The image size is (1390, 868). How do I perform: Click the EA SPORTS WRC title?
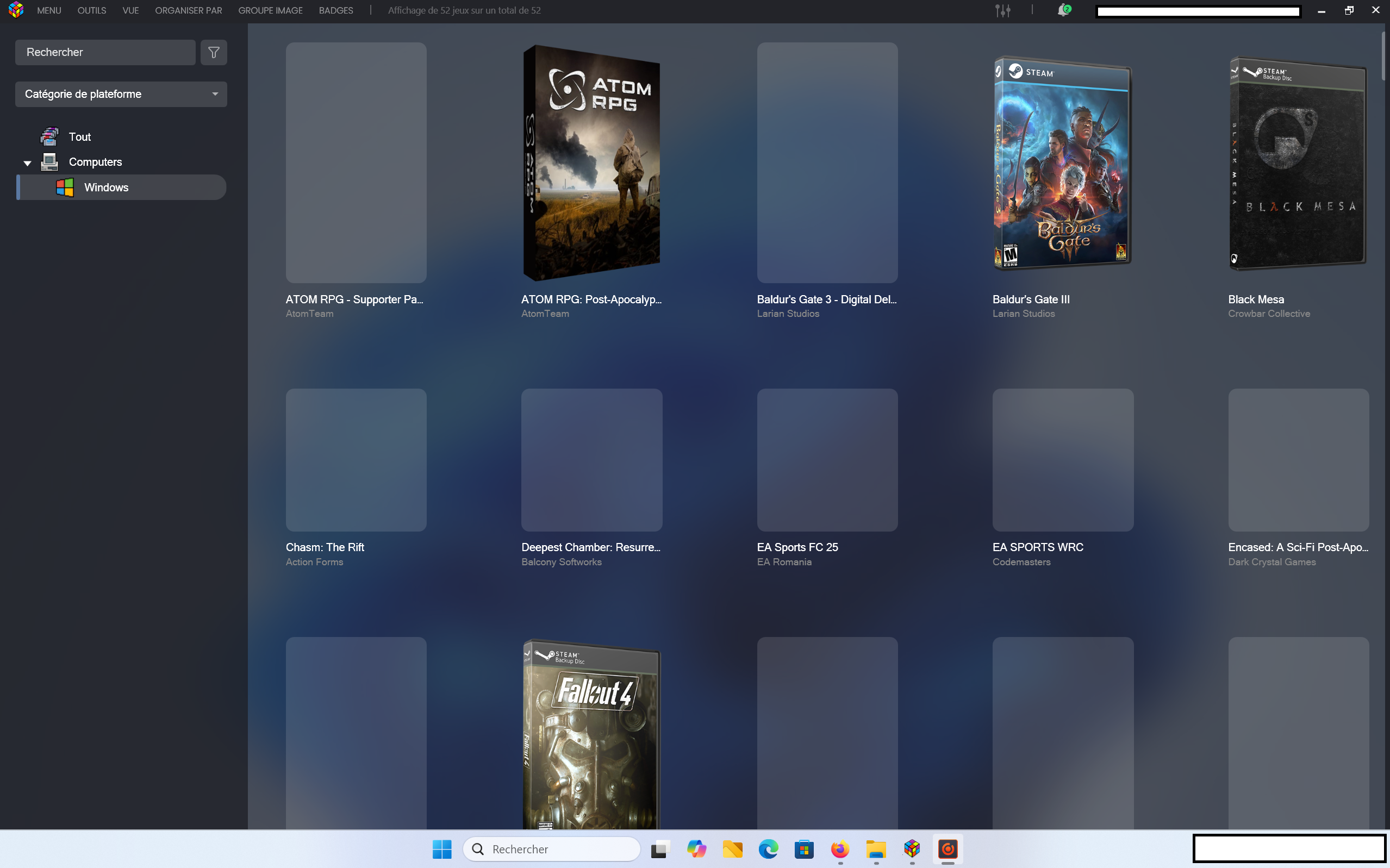1038,547
